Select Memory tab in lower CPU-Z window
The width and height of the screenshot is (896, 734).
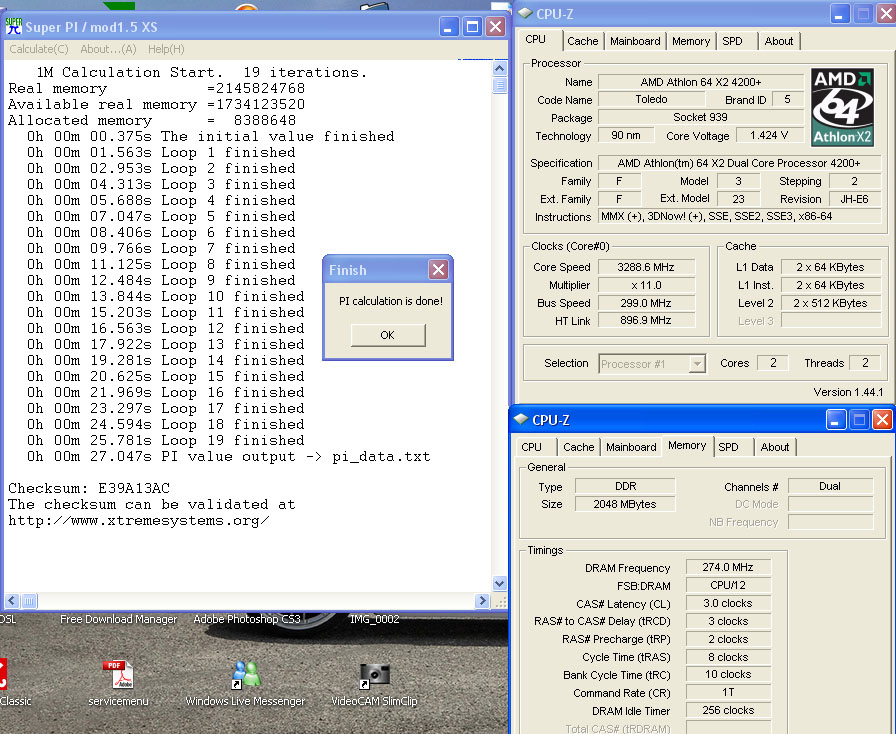pos(687,445)
